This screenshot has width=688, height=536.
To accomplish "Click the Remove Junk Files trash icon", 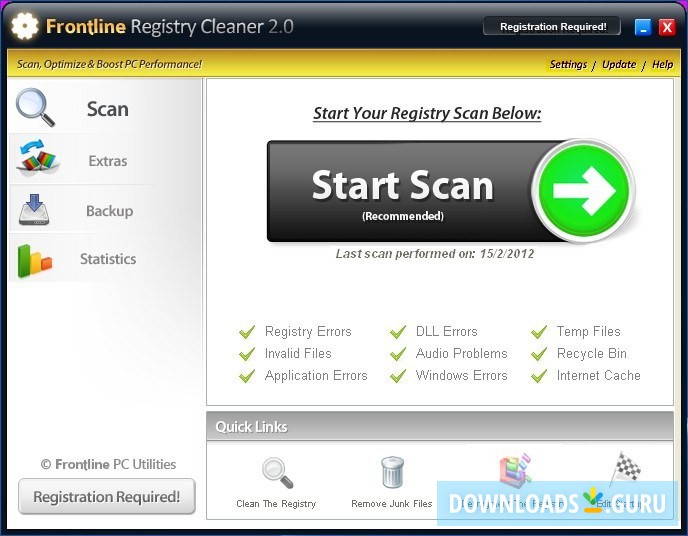I will (x=392, y=472).
